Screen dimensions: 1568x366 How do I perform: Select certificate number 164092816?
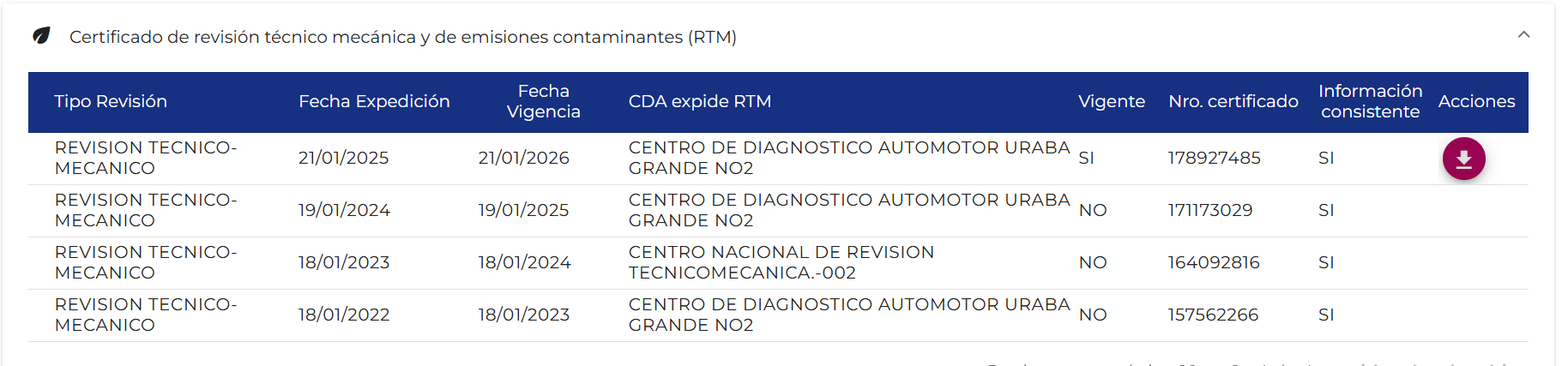tap(1213, 262)
